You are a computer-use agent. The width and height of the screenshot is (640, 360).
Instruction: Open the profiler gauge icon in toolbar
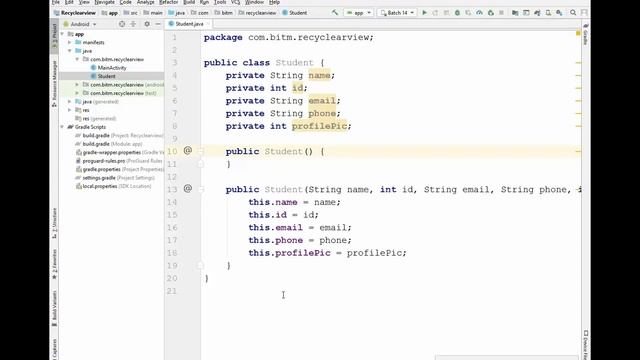tap(479, 13)
